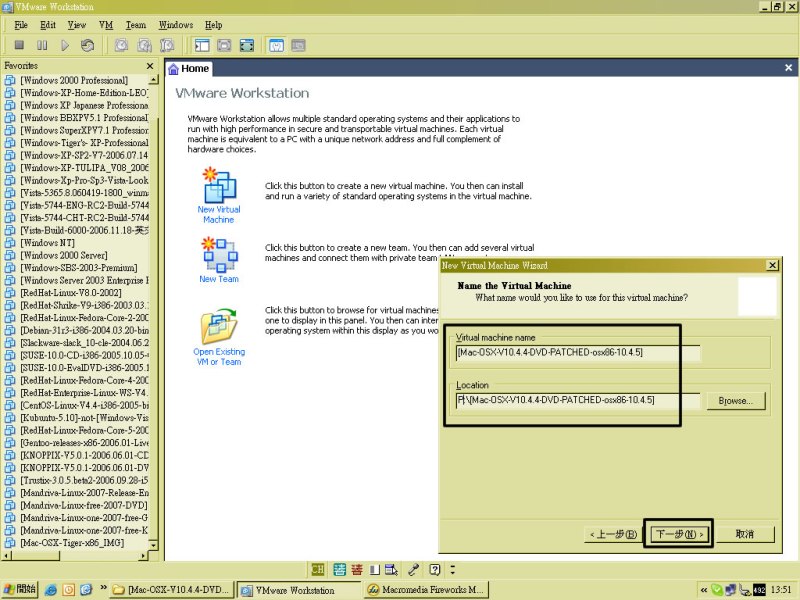This screenshot has height=600, width=800.
Task: Open the [Mac-OSX-V10.4.4-DVD... folder taskbar button
Action: click(x=172, y=590)
